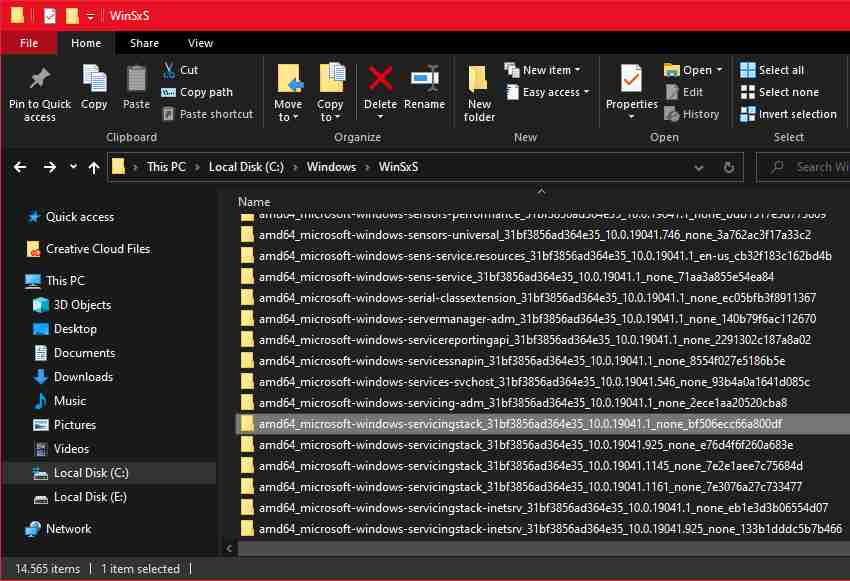This screenshot has width=850, height=581.
Task: Go back with the left arrow button
Action: [x=20, y=167]
